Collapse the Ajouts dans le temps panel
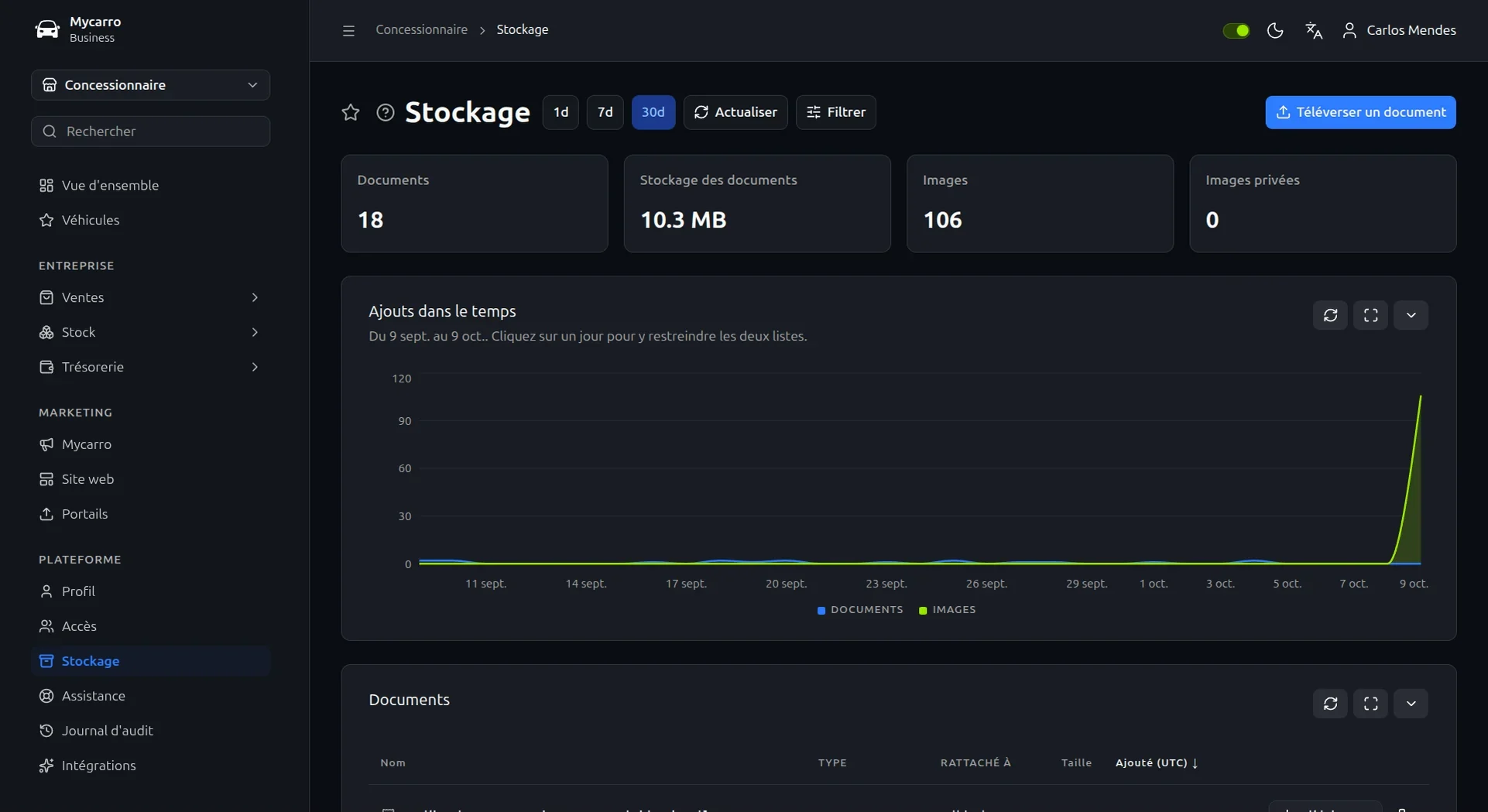Viewport: 1488px width, 812px height. click(x=1411, y=315)
